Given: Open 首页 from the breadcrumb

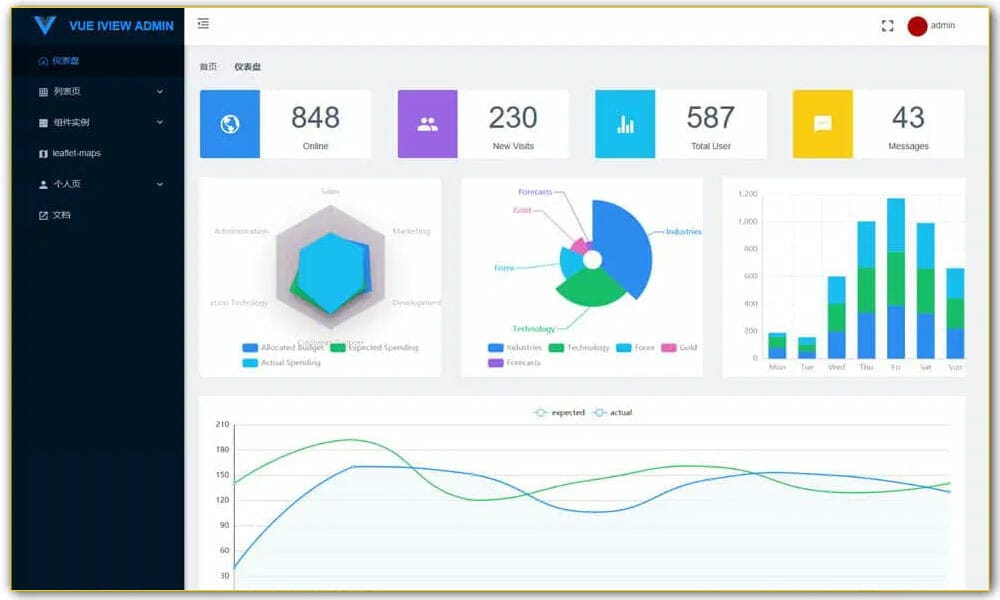Looking at the screenshot, I should click(x=207, y=67).
